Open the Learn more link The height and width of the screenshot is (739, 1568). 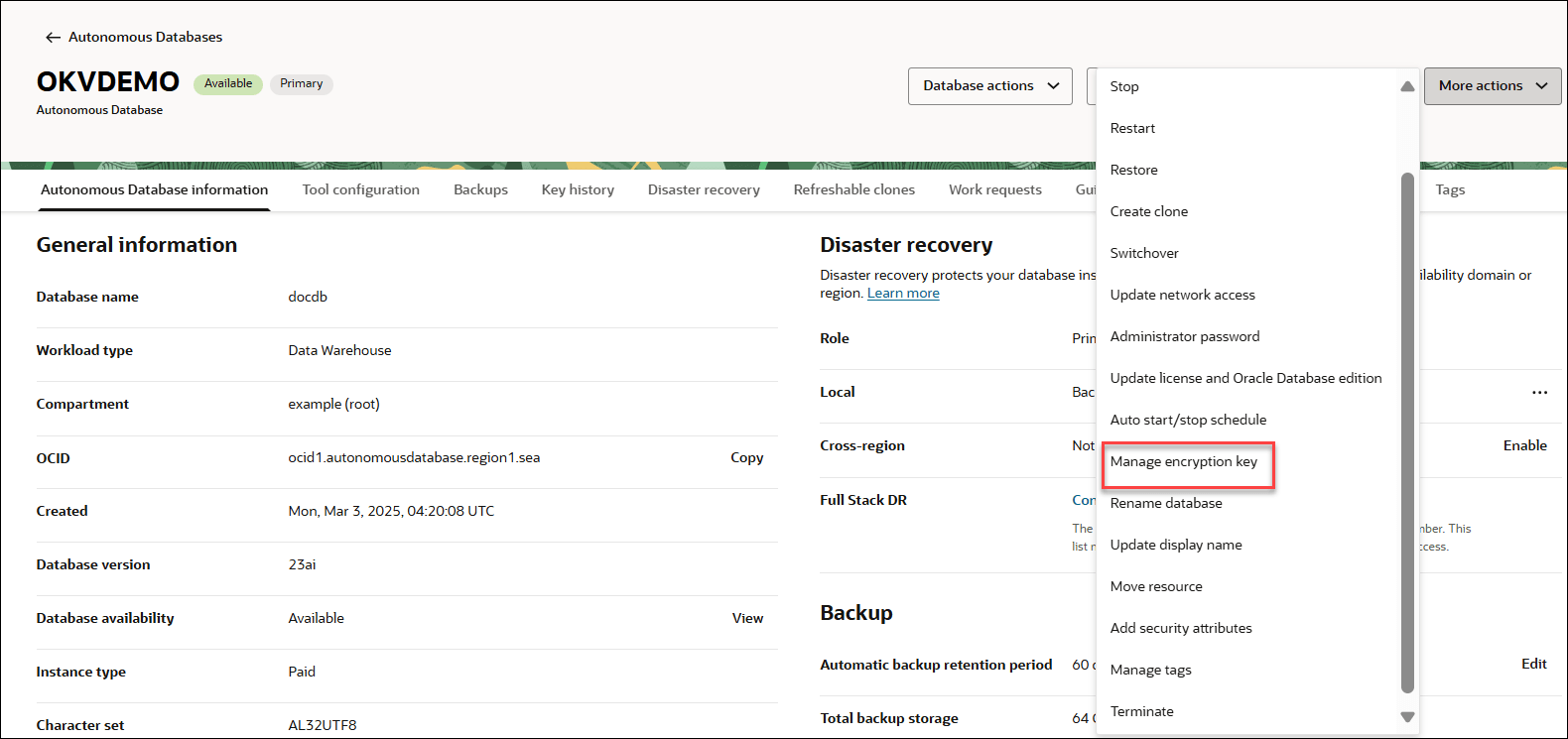[x=903, y=294]
